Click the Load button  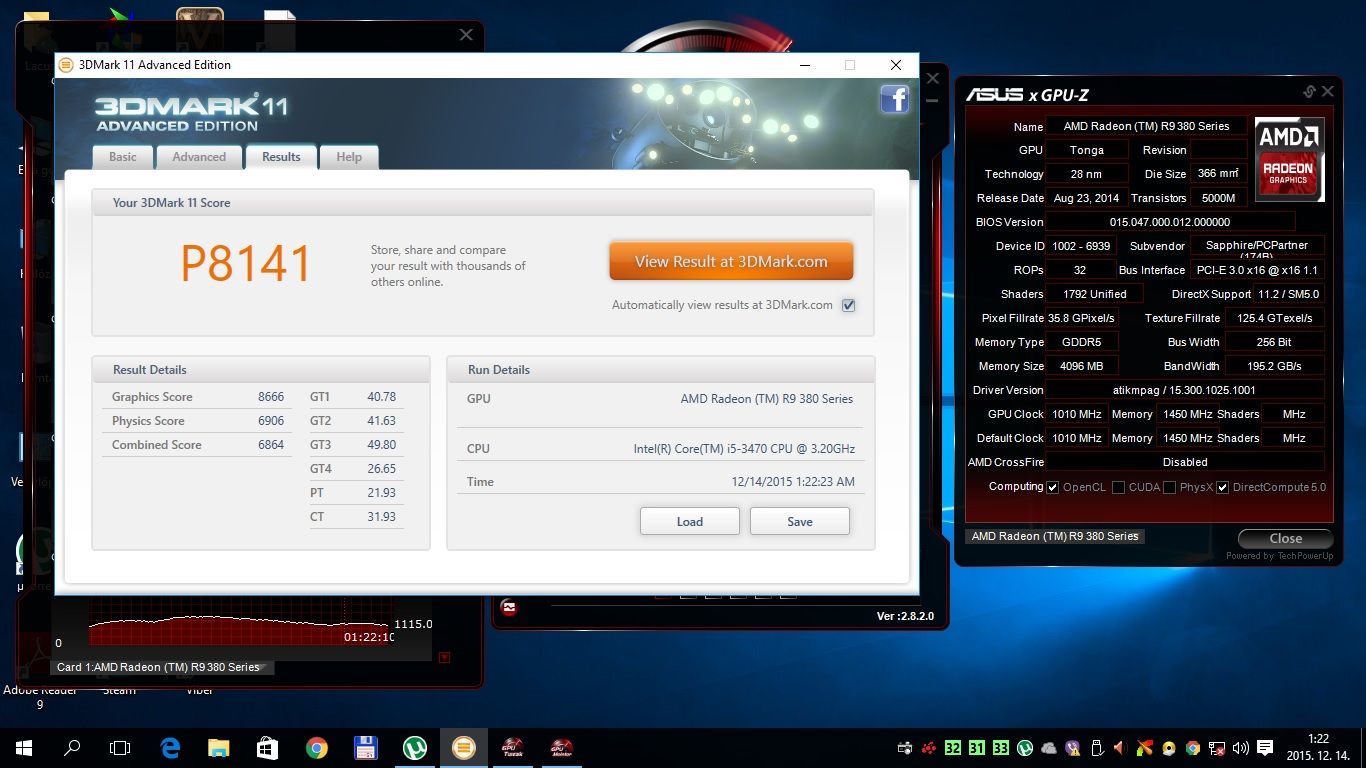coord(690,522)
